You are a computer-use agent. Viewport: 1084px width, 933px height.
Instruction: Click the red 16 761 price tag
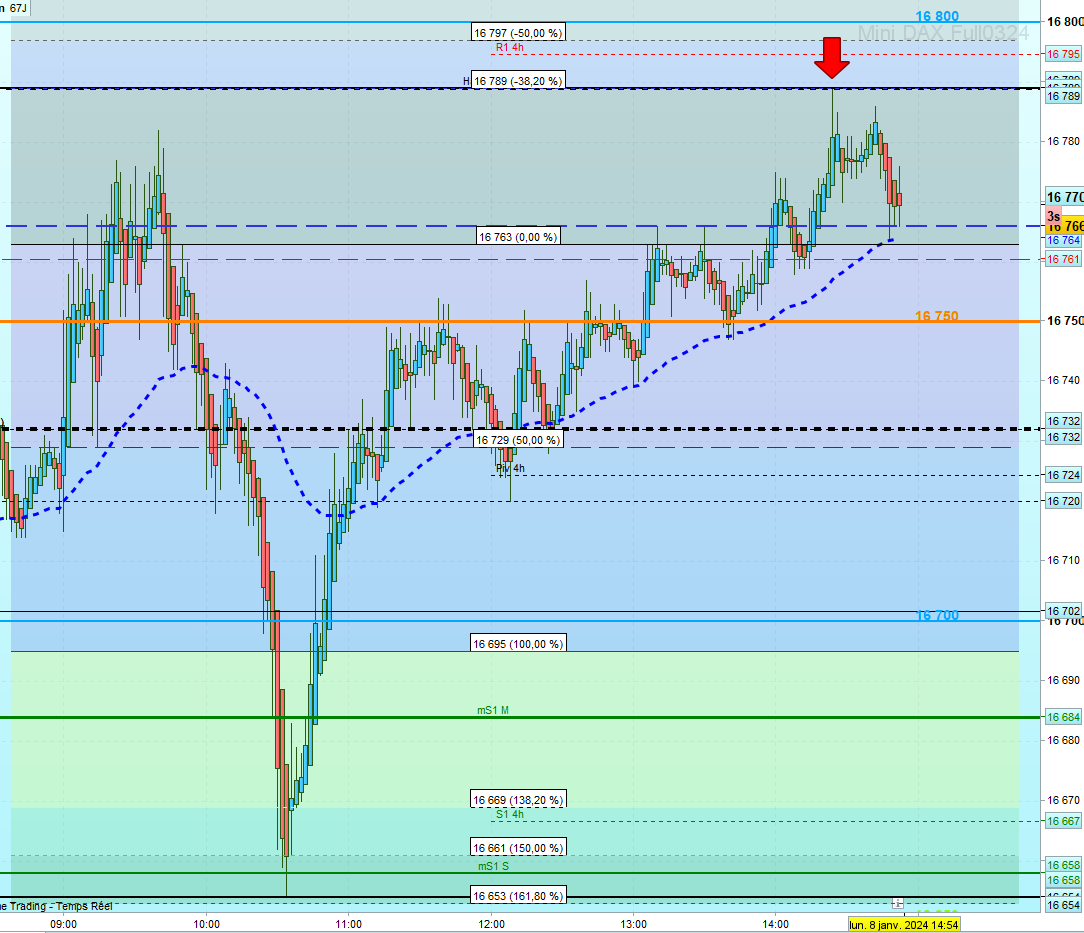(x=1063, y=259)
